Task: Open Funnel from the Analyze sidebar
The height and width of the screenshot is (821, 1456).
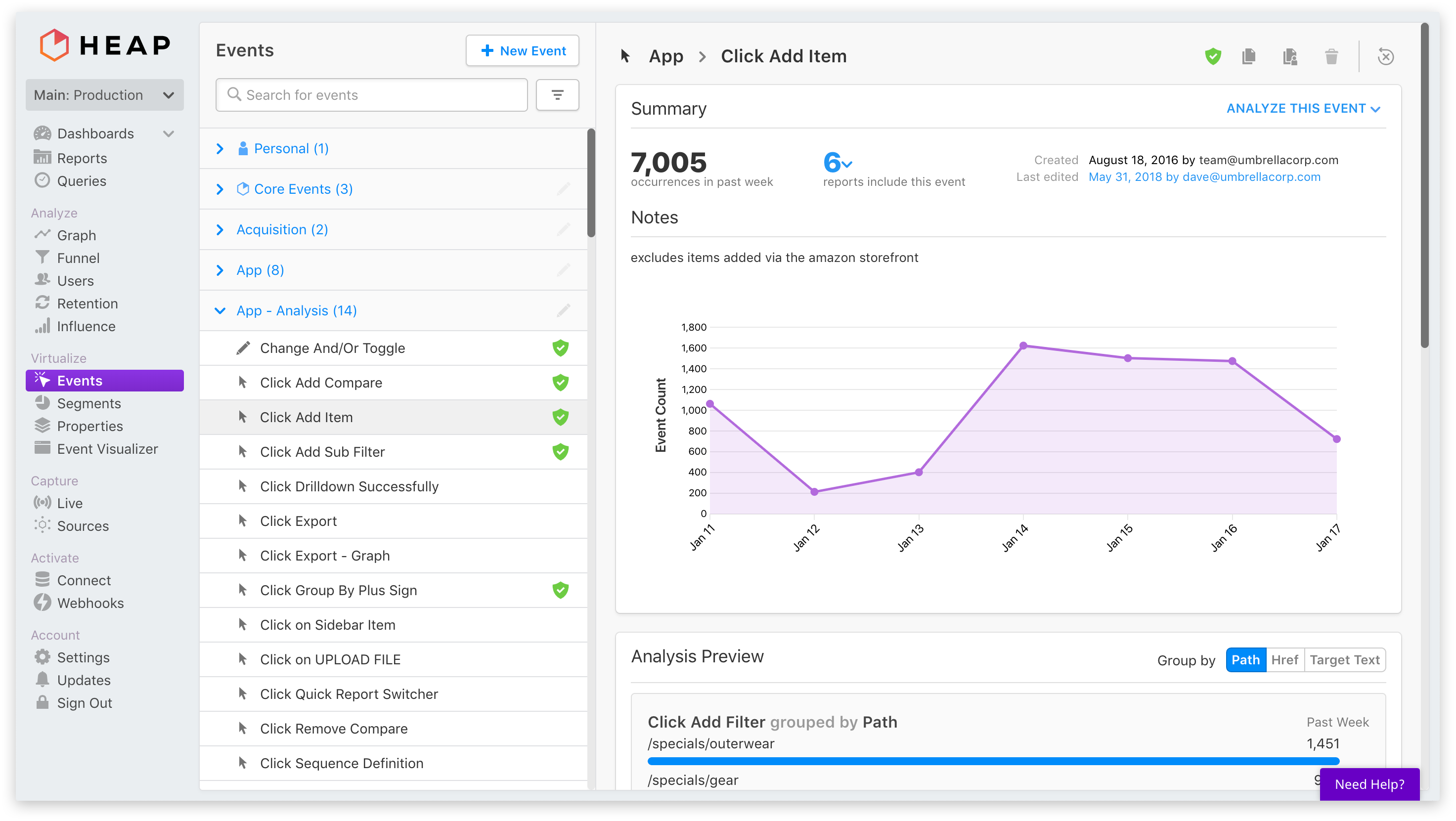Action: click(78, 258)
